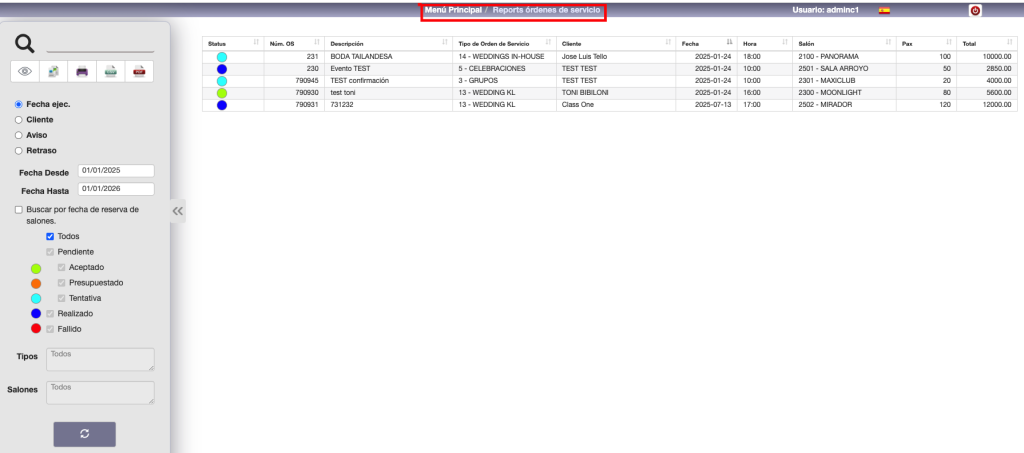Sort the table by Fecha column
1024x453 pixels.
pos(705,44)
